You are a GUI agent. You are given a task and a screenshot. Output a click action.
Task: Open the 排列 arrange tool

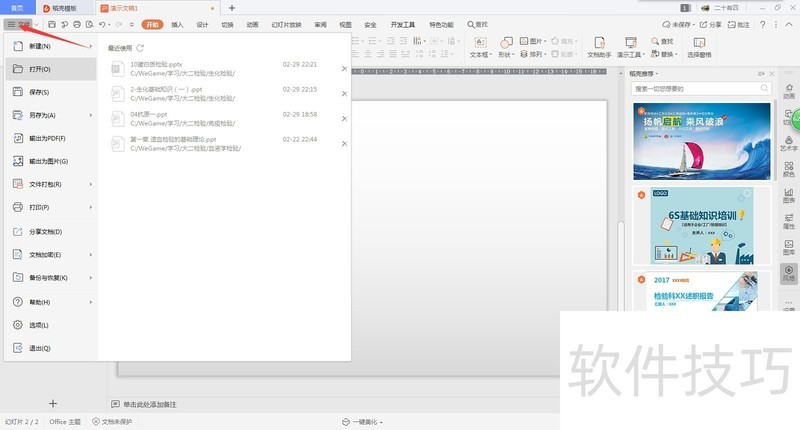pyautogui.click(x=533, y=54)
